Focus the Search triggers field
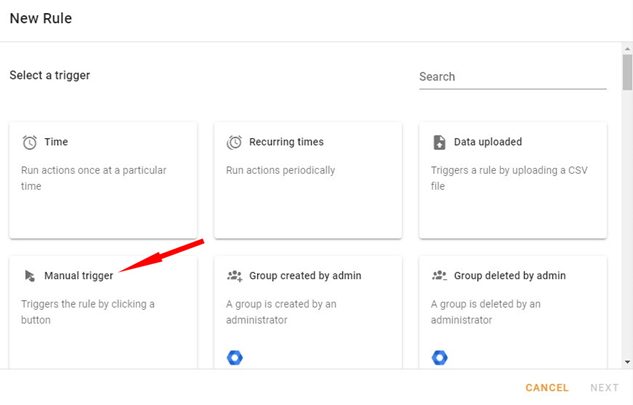The width and height of the screenshot is (633, 405). [x=513, y=77]
